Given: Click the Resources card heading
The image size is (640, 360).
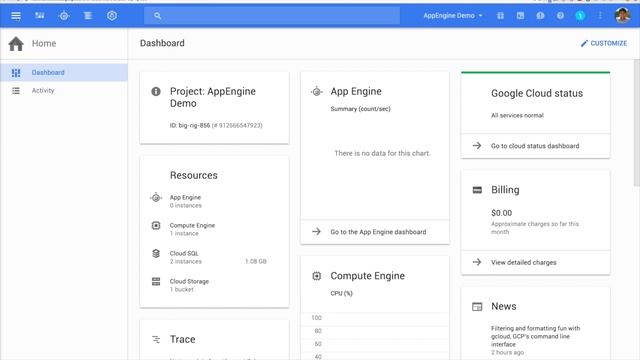Looking at the screenshot, I should tap(193, 176).
